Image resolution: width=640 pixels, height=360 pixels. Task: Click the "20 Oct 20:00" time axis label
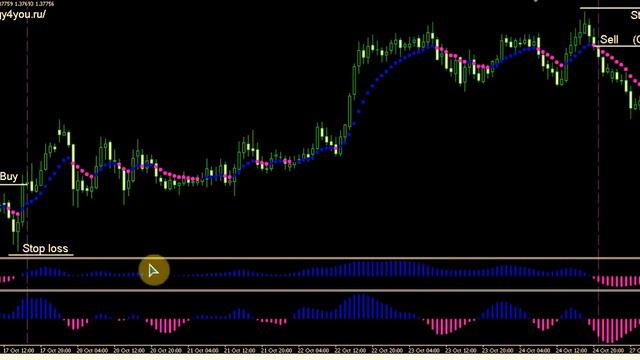[x=166, y=350]
